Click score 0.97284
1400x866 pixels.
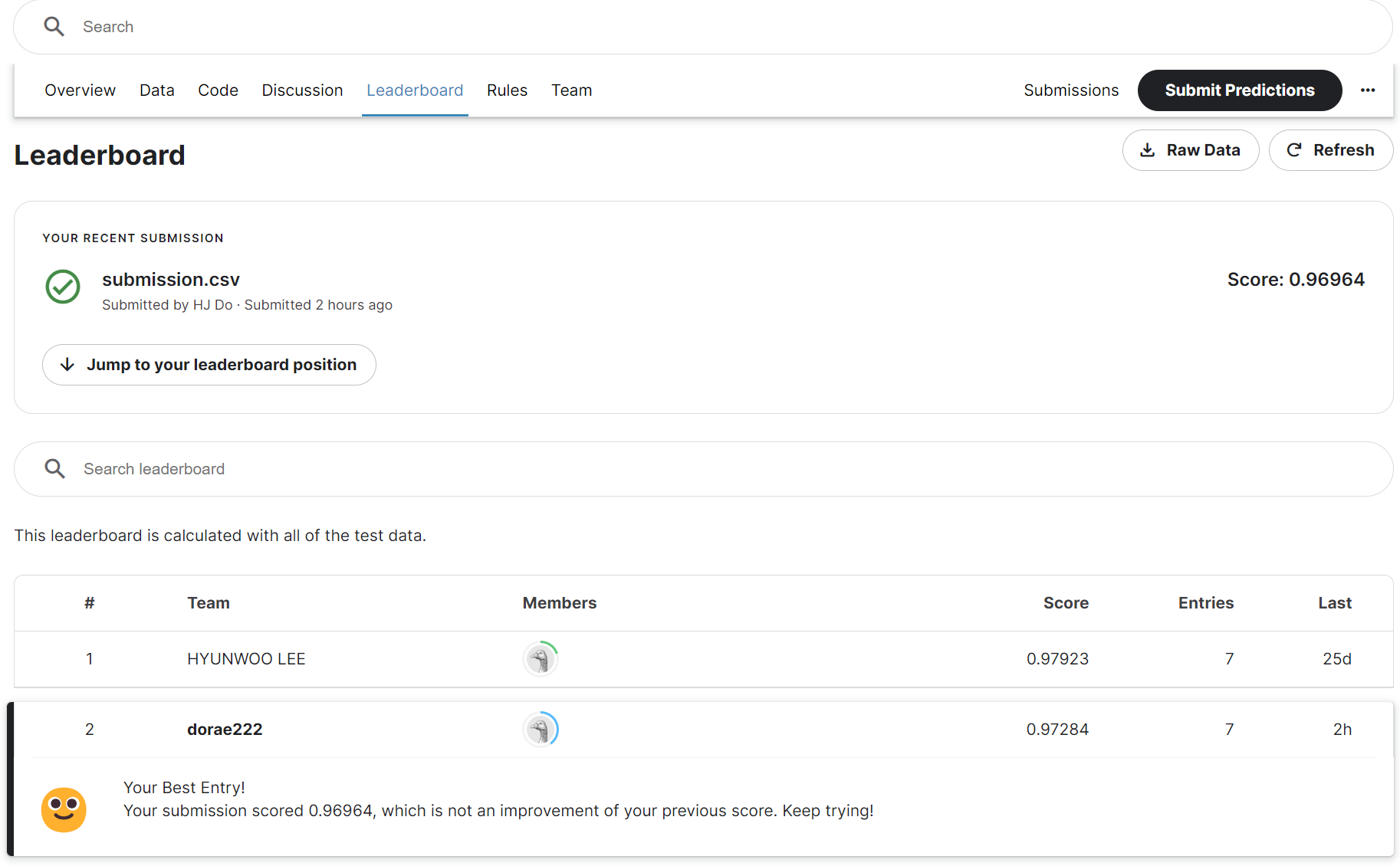pos(1057,730)
